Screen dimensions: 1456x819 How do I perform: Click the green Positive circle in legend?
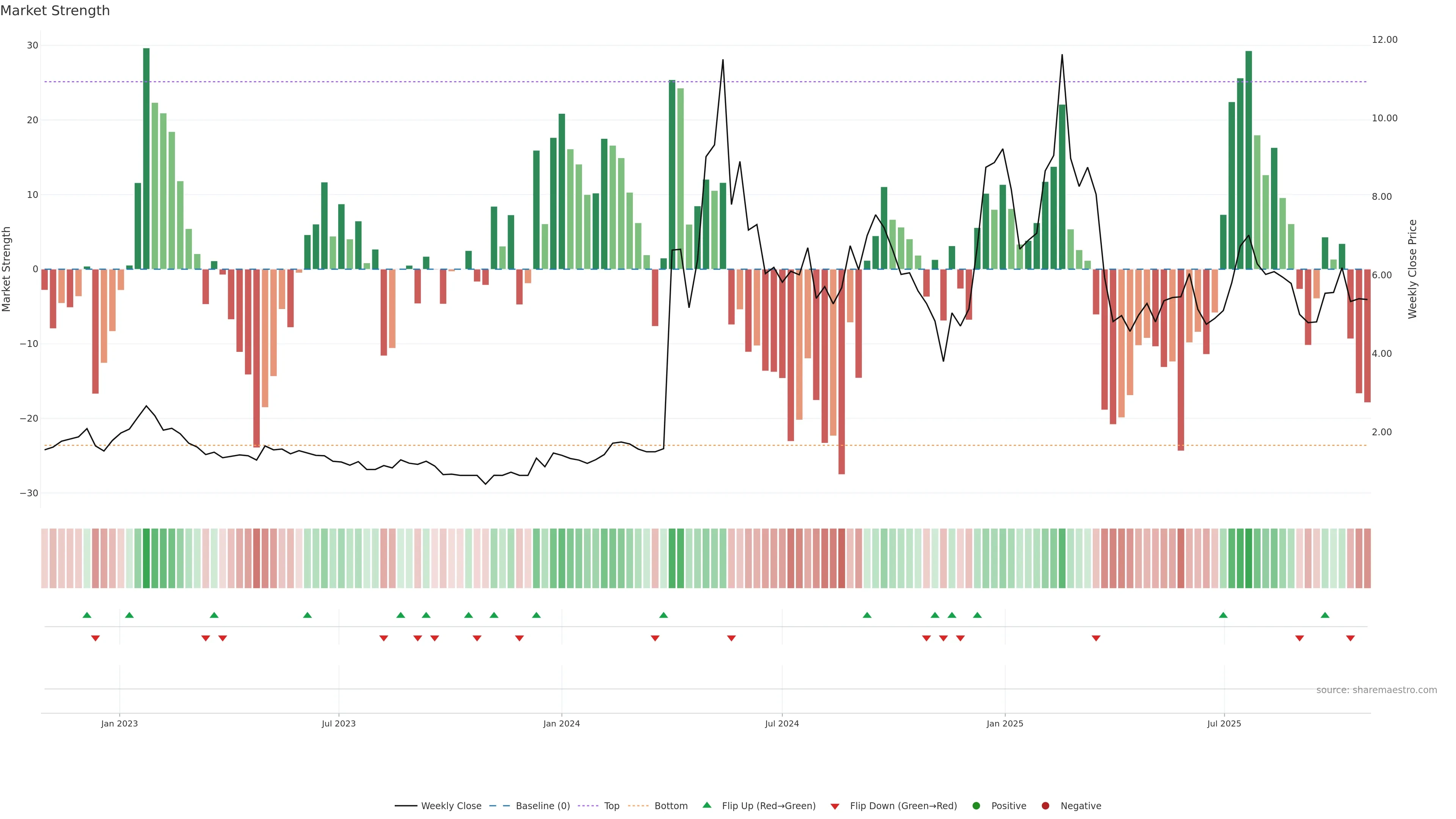pos(976,805)
